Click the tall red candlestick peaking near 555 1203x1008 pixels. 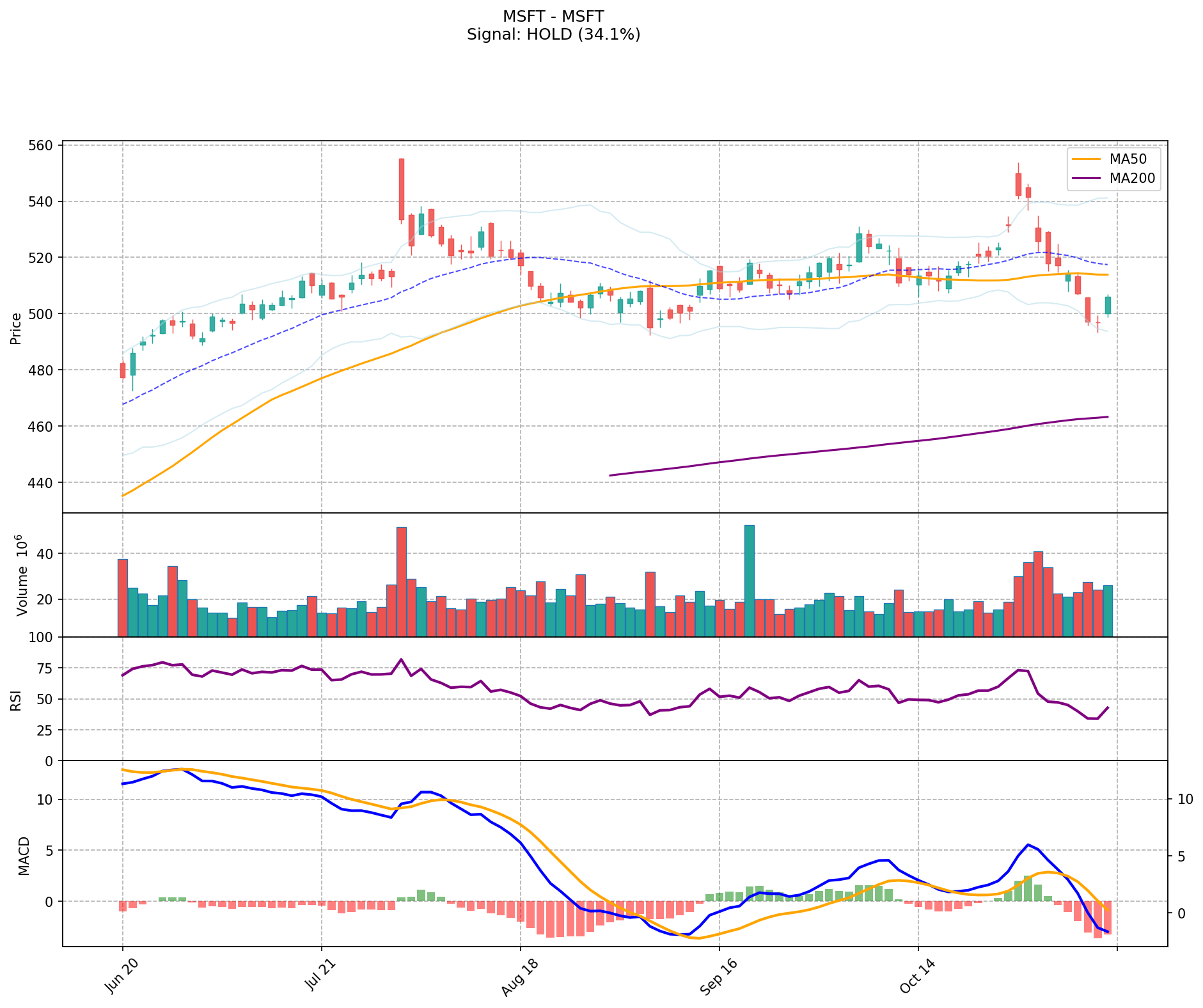402,189
